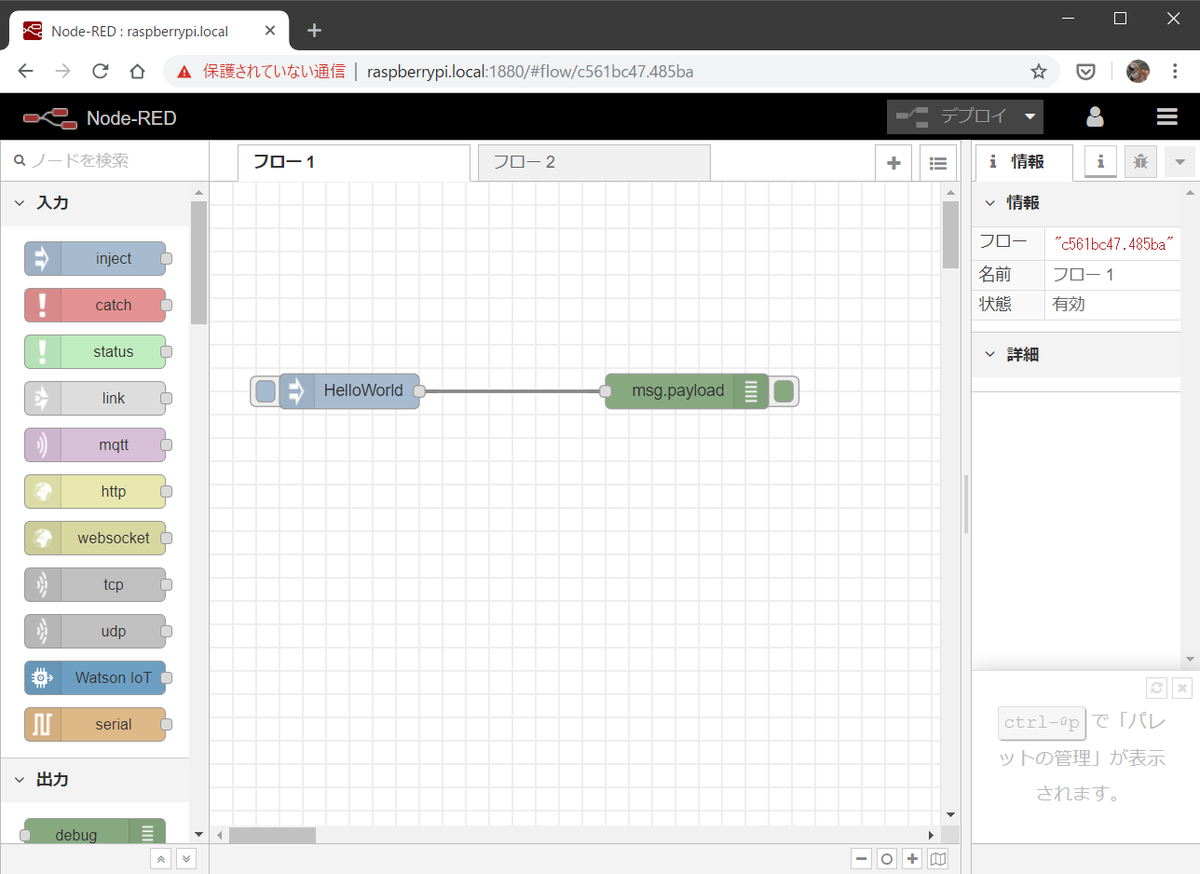Open browser home page
Viewport: 1200px width, 874px height.
point(138,71)
